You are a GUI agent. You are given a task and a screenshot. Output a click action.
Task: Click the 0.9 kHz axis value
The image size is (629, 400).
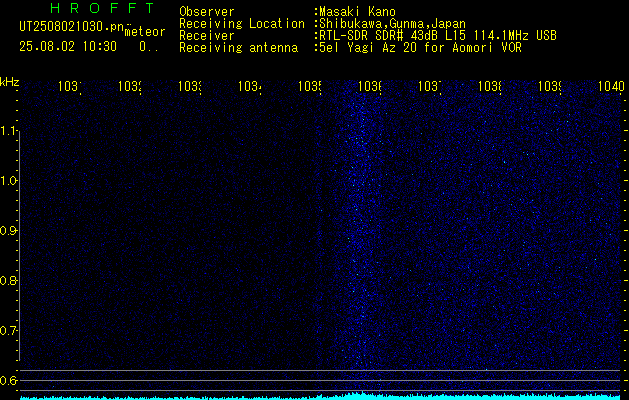(8, 231)
